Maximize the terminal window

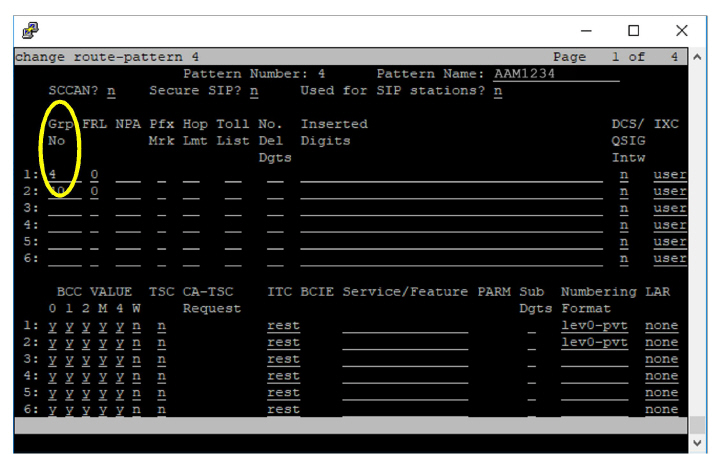(634, 31)
